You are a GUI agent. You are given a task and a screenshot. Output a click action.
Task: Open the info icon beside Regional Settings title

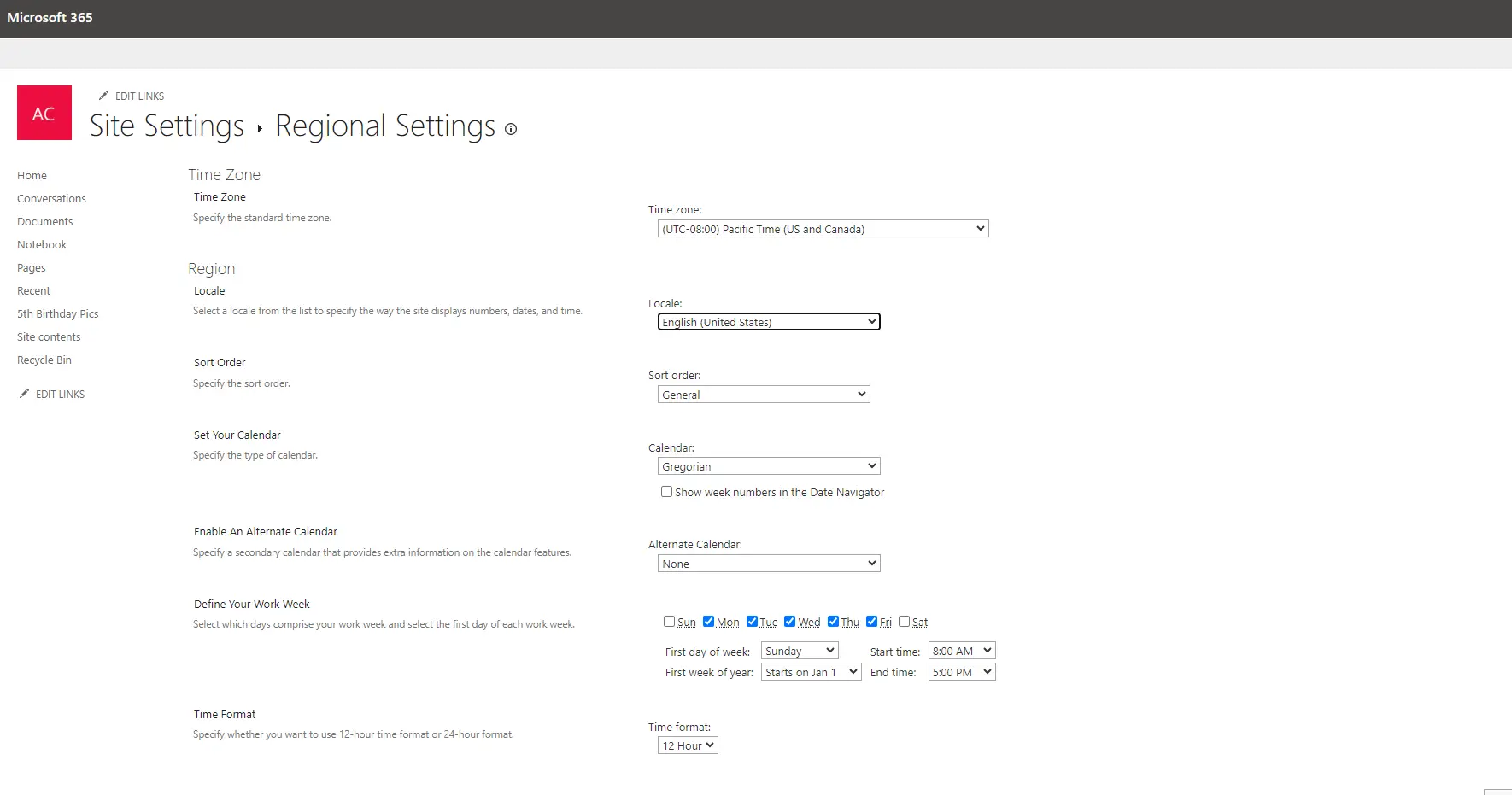(510, 129)
